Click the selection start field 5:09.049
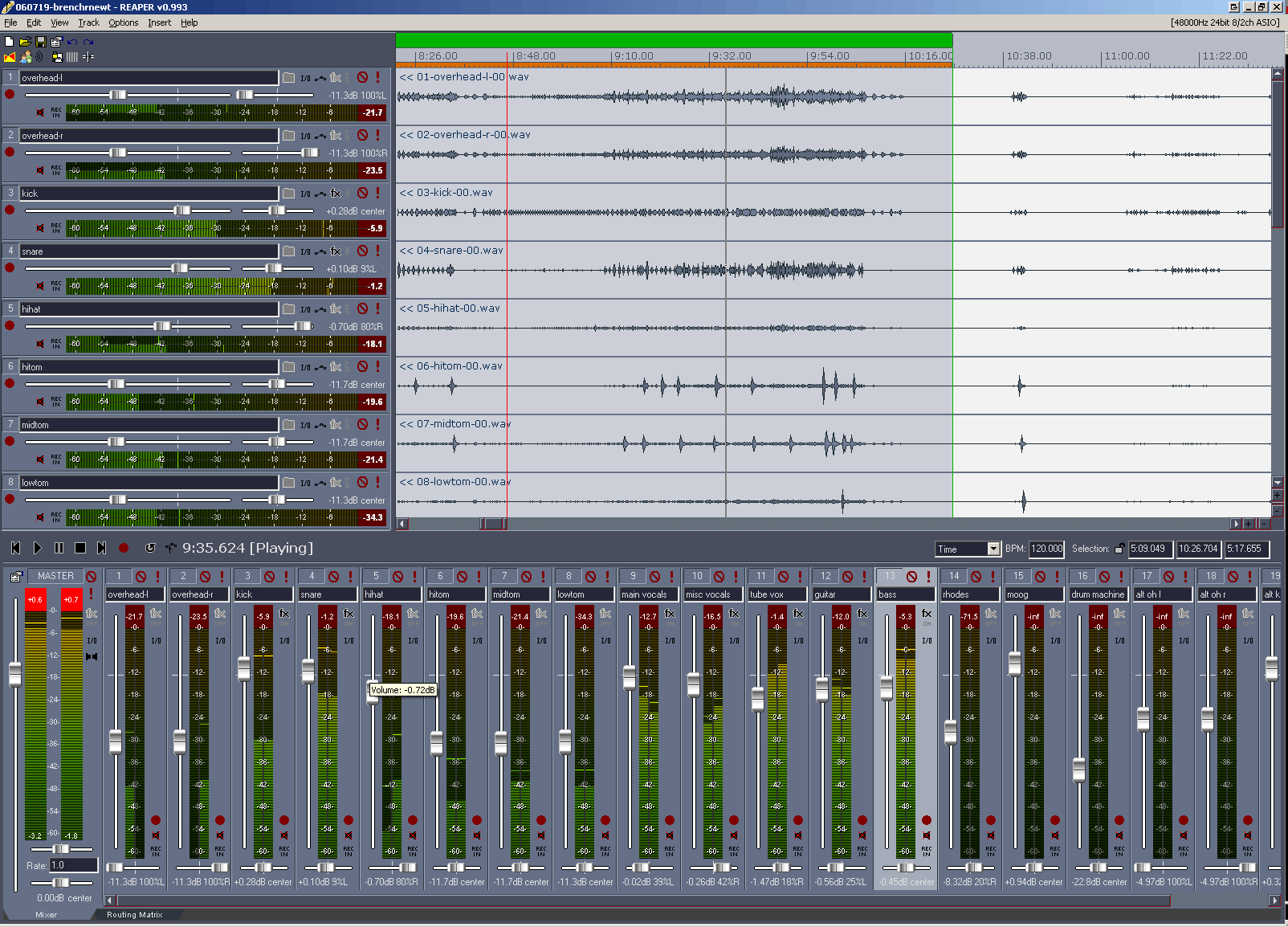Image resolution: width=1288 pixels, height=927 pixels. [x=1150, y=549]
